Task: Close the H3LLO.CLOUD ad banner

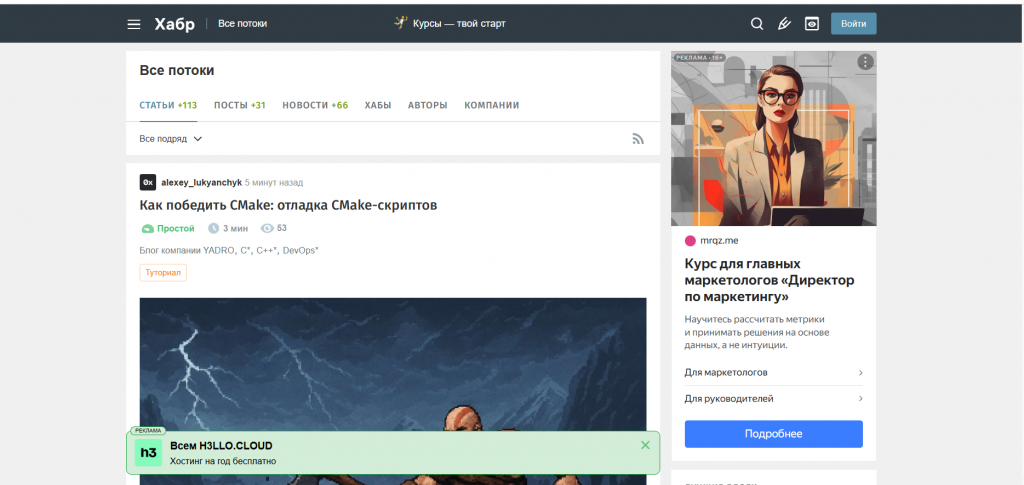Action: (x=645, y=445)
